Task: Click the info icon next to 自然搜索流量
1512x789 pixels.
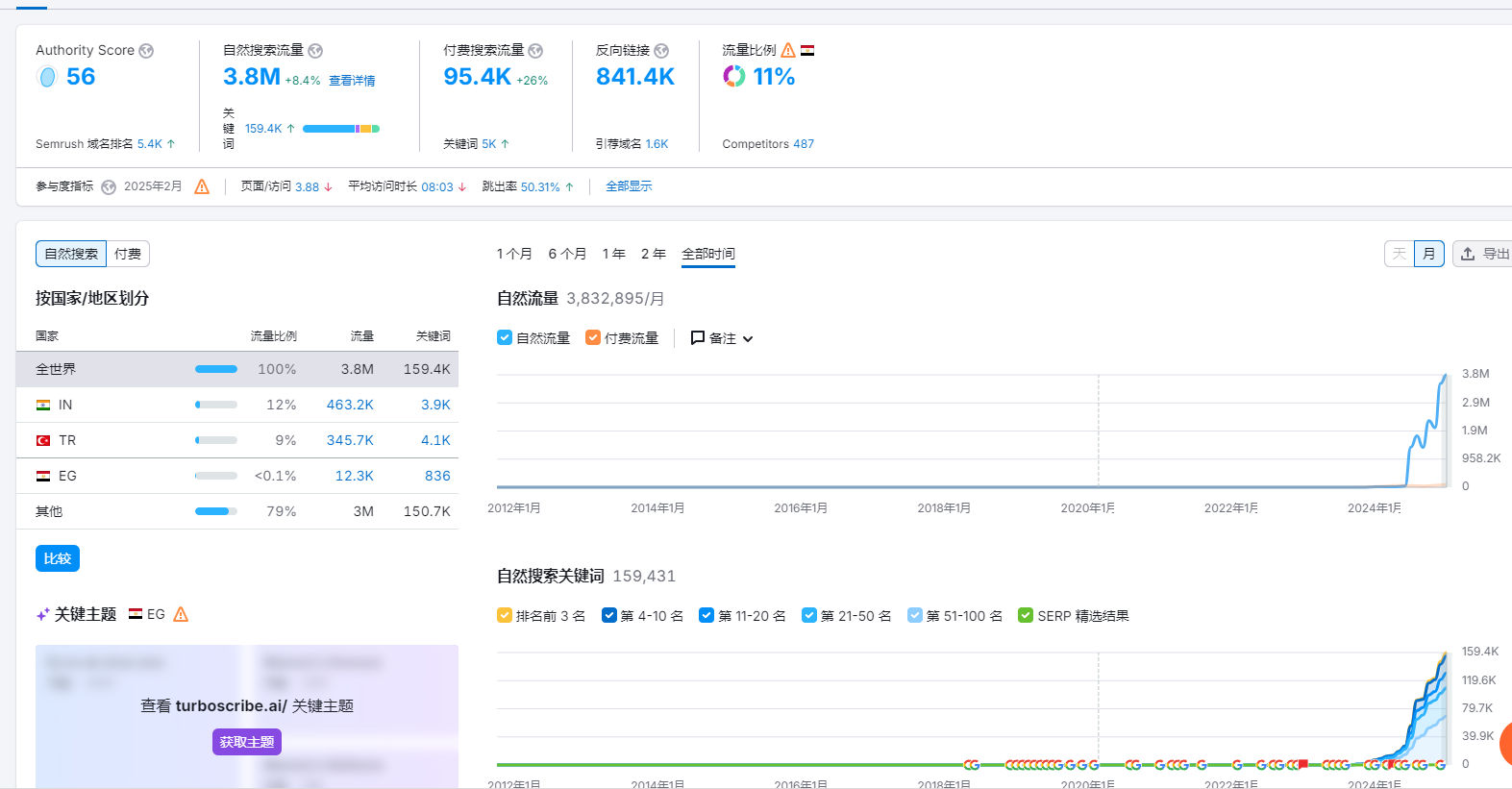Action: click(x=315, y=51)
